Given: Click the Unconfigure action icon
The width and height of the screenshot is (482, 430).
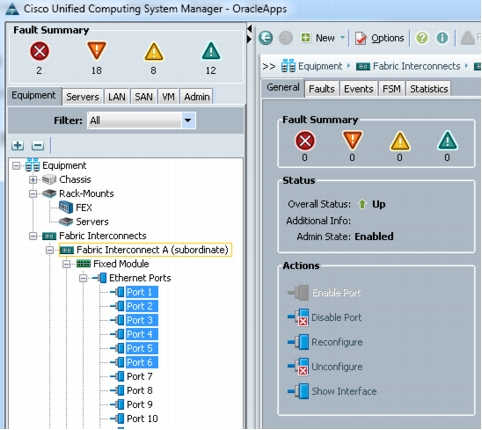Looking at the screenshot, I should click(x=299, y=366).
